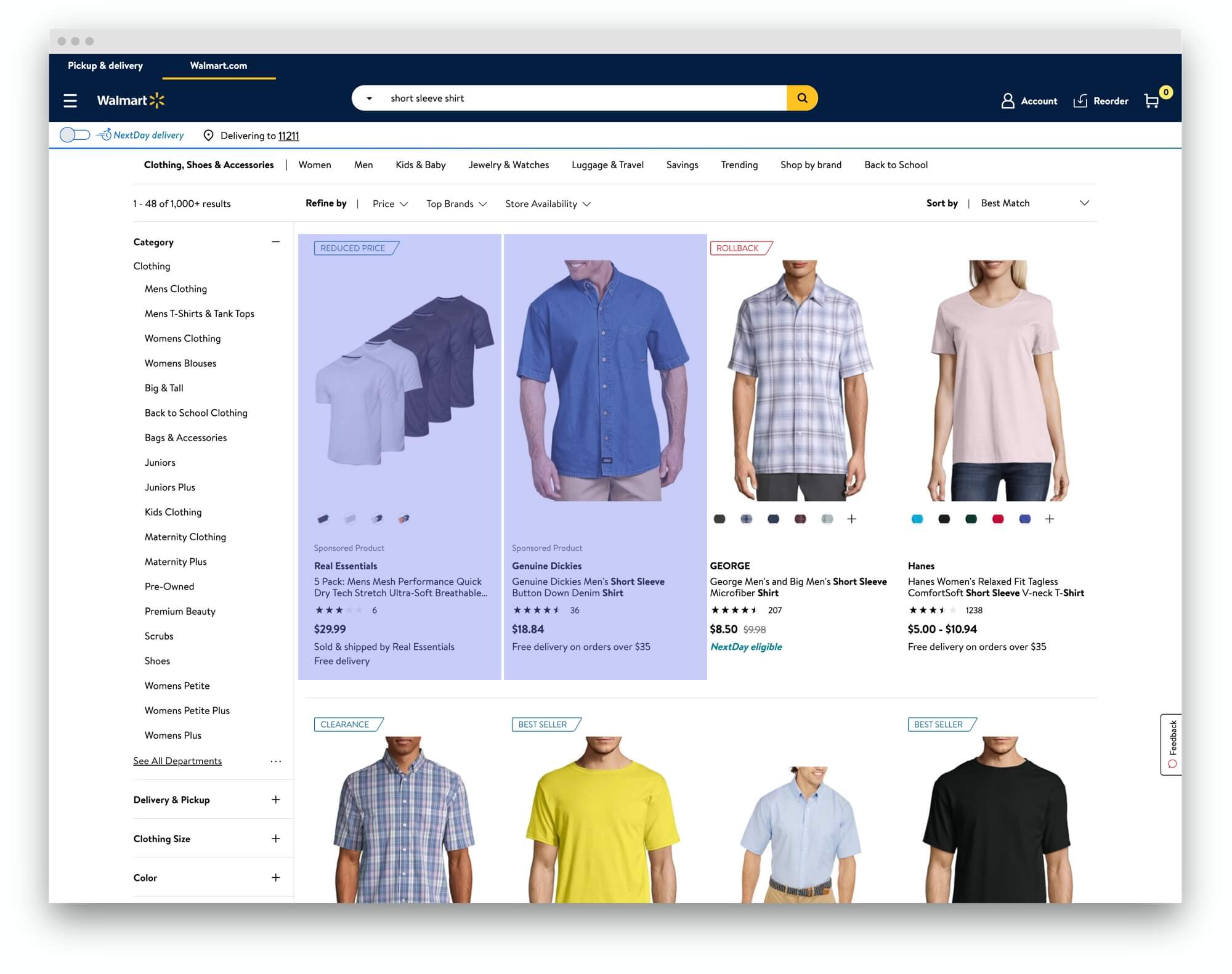Image resolution: width=1232 pixels, height=974 pixels.
Task: Open the Savings menu item
Action: click(682, 165)
